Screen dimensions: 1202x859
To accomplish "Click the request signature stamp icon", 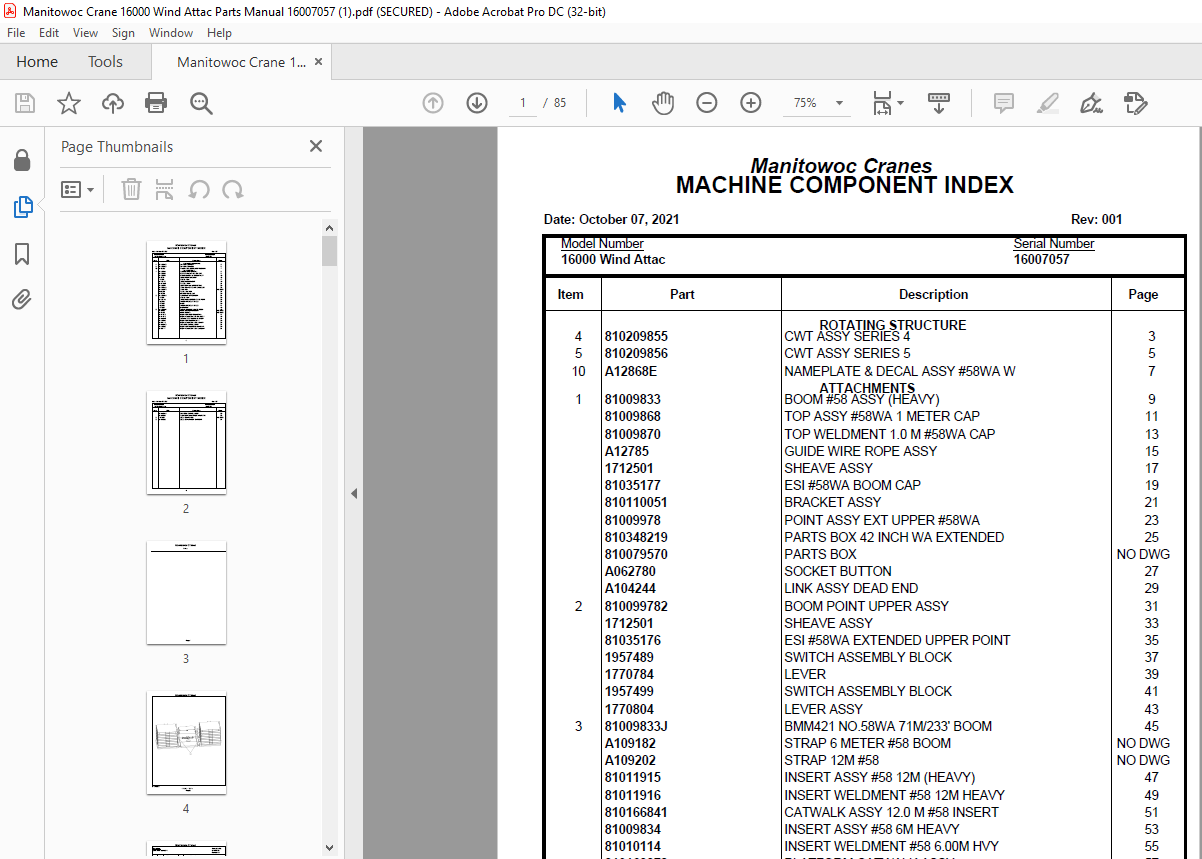I will pyautogui.click(x=1135, y=103).
